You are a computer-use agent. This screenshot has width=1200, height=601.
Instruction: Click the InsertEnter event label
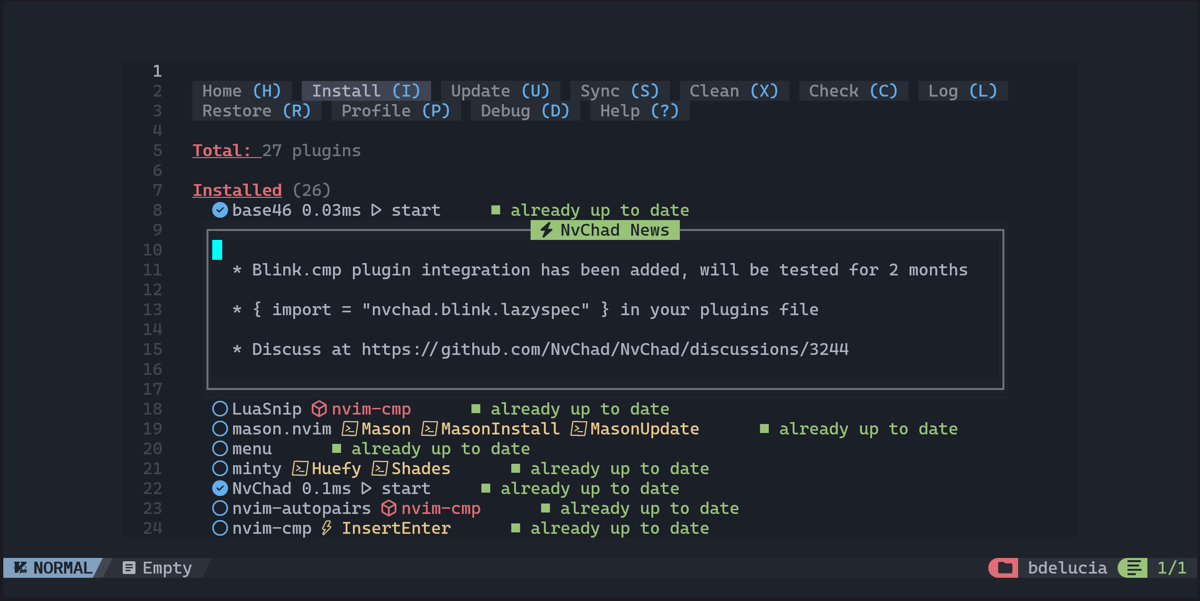[x=396, y=528]
